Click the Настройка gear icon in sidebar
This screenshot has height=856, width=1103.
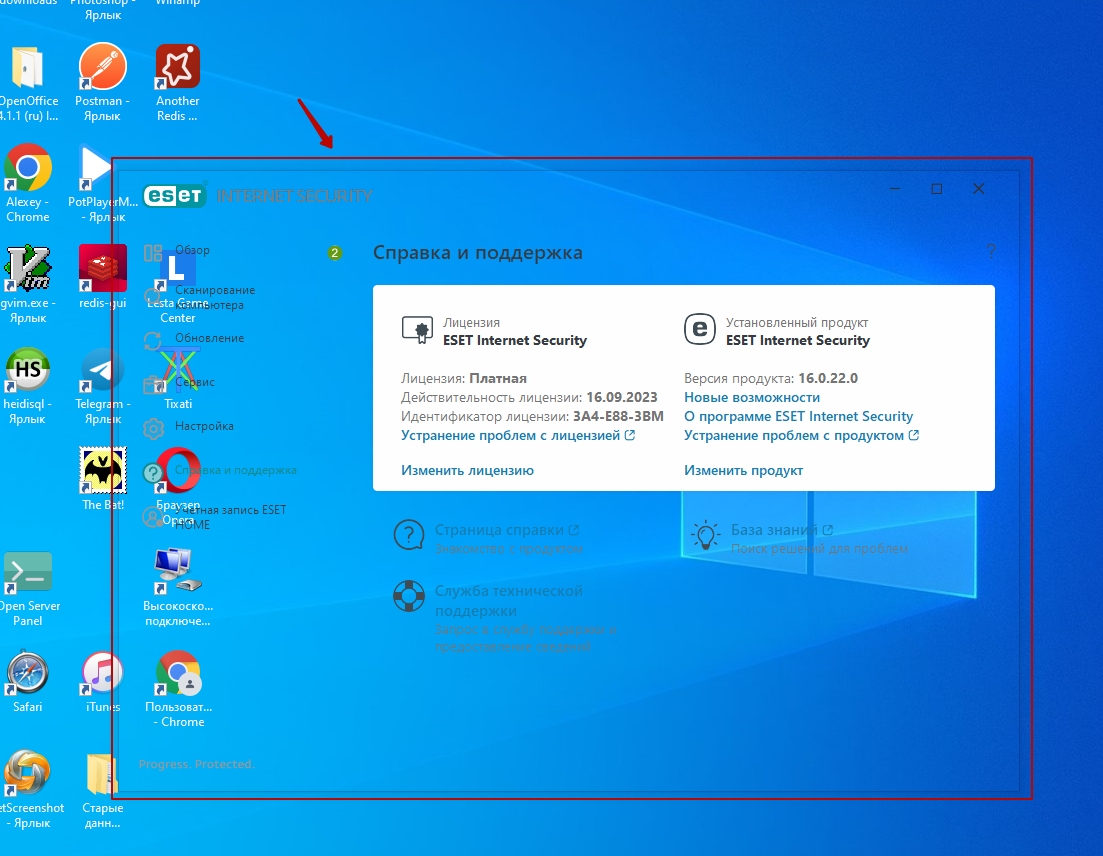[x=154, y=428]
